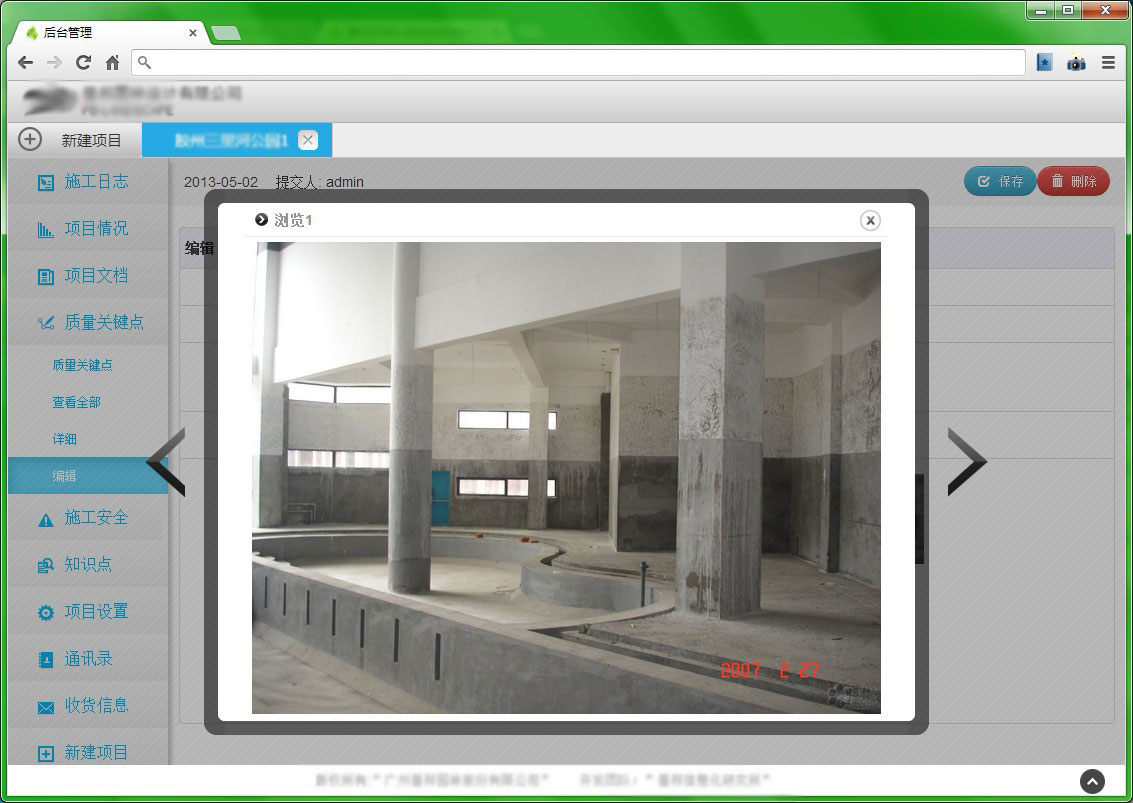The width and height of the screenshot is (1133, 803).
Task: Click the 编辑 table header
Action: pyautogui.click(x=199, y=249)
